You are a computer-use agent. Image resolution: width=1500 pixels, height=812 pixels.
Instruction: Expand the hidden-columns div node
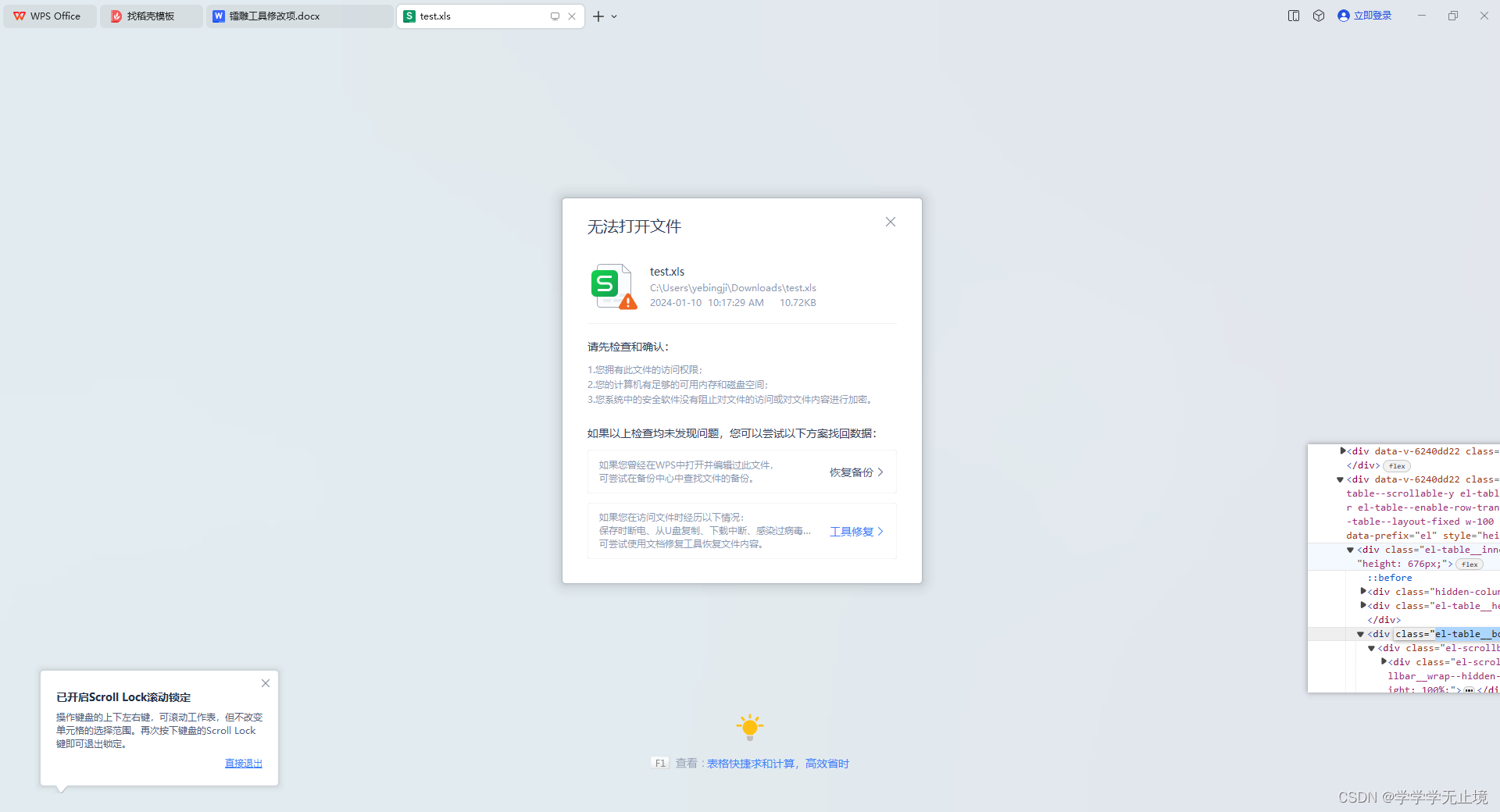pos(1363,591)
